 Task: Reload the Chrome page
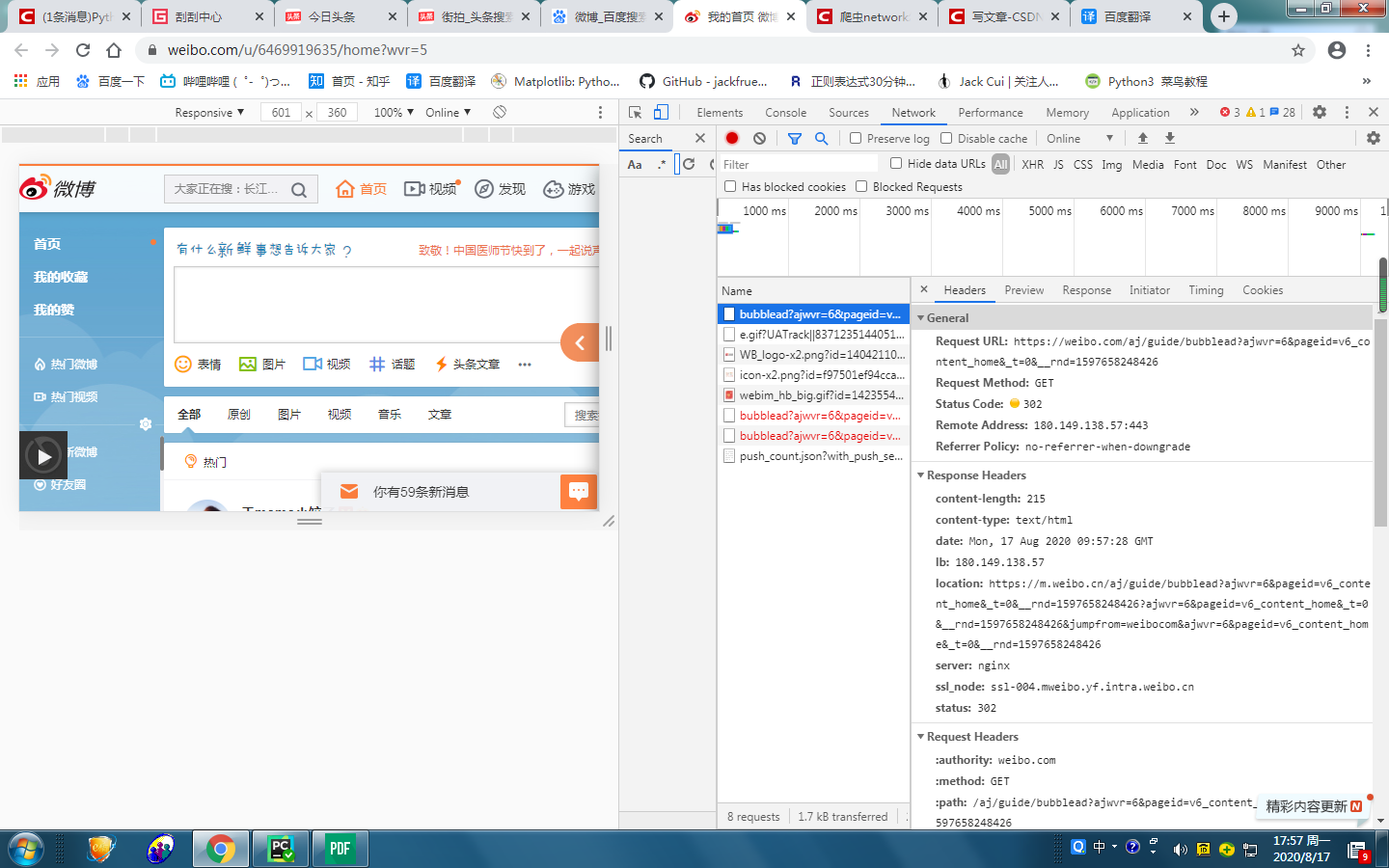(83, 50)
